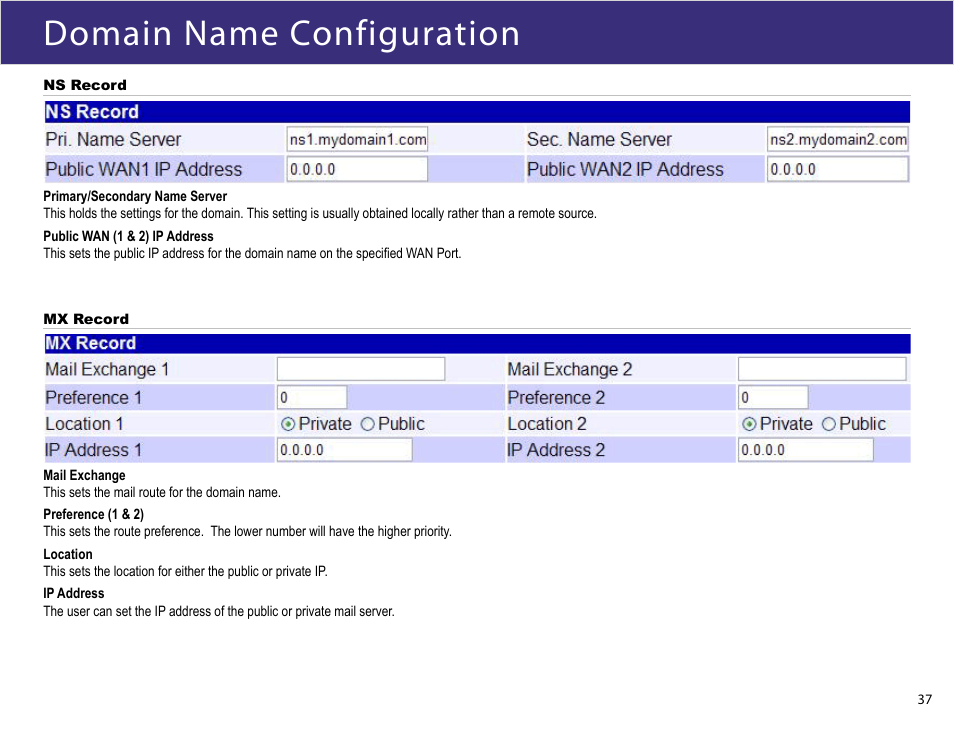
Task: Click the 'Primary/Secondary Name Server' heading
Action: pos(135,197)
